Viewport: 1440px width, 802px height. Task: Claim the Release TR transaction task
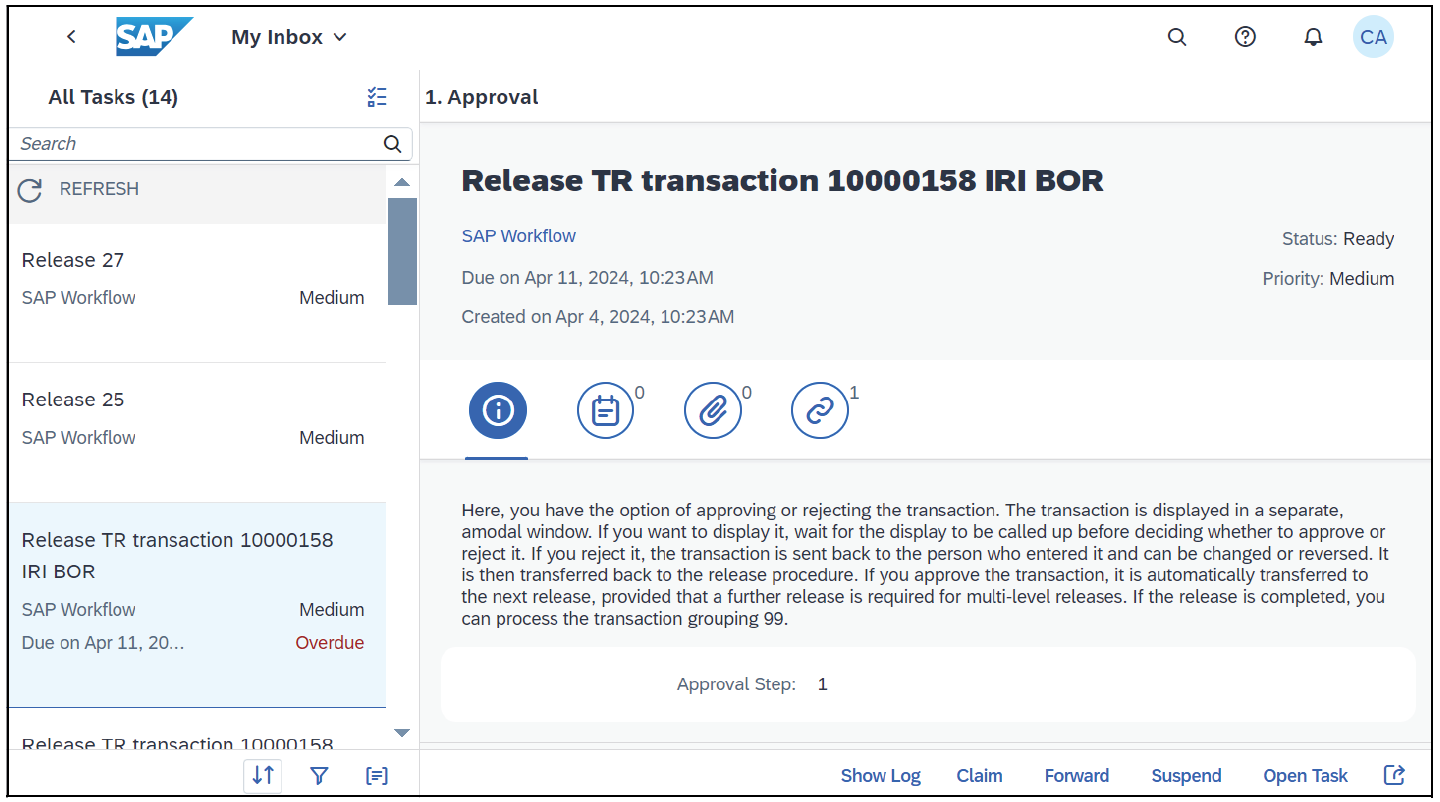(x=979, y=775)
